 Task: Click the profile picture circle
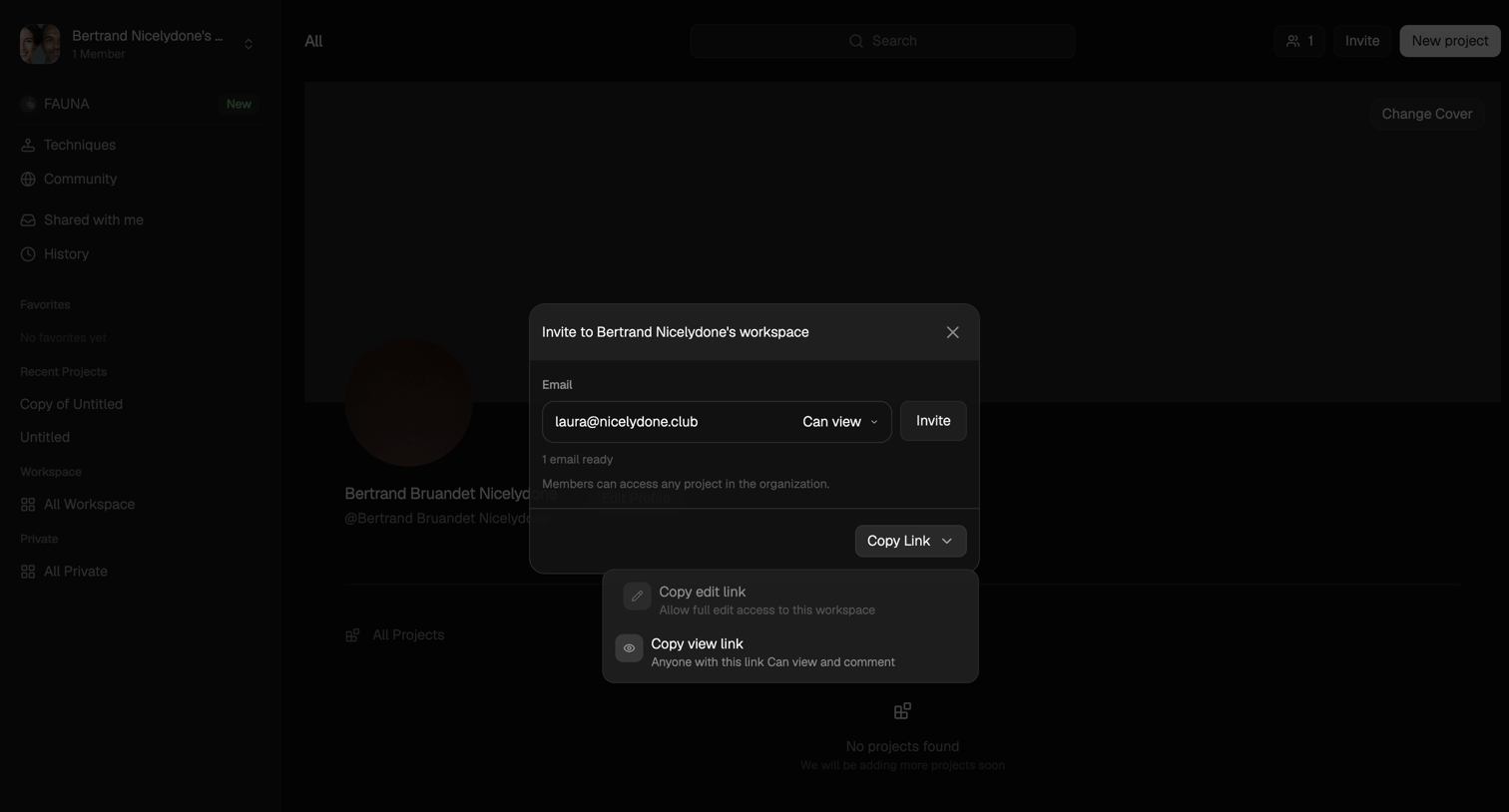pyautogui.click(x=408, y=403)
